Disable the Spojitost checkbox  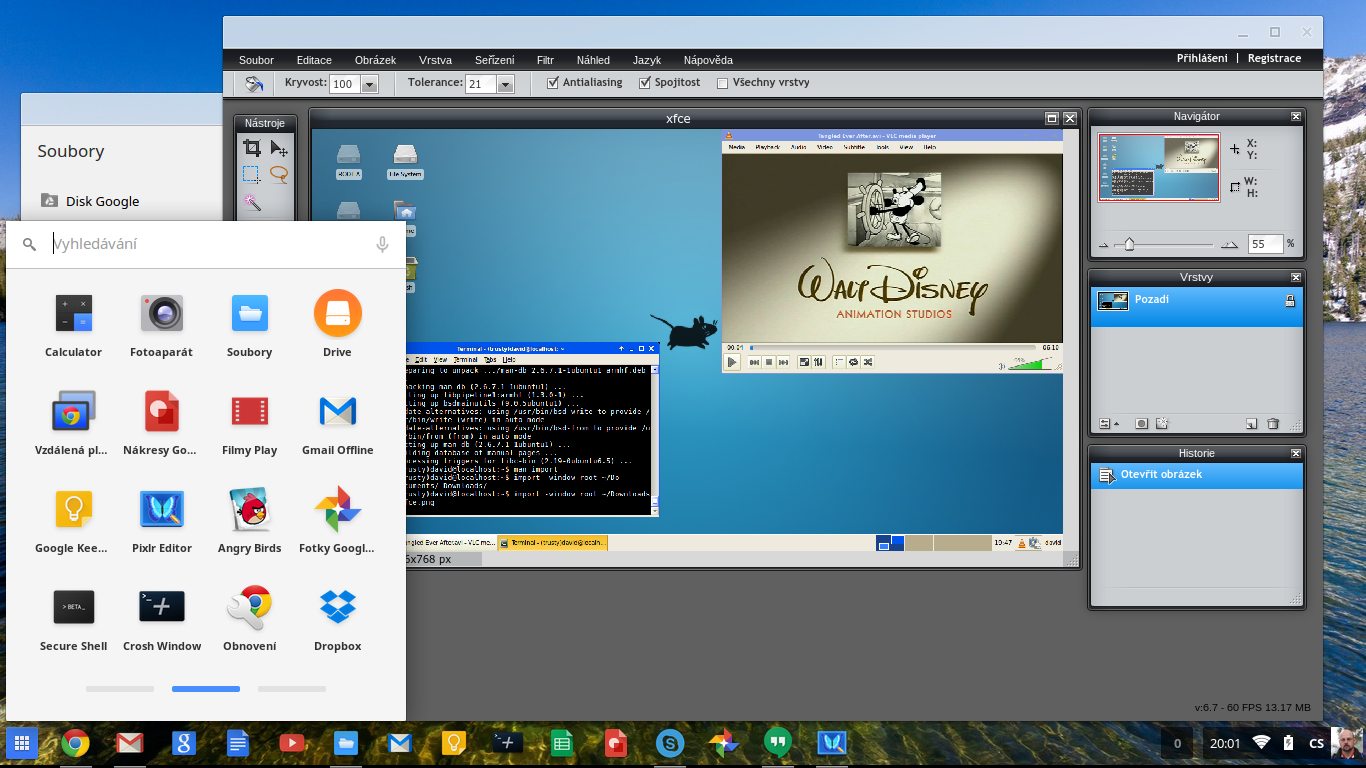644,82
